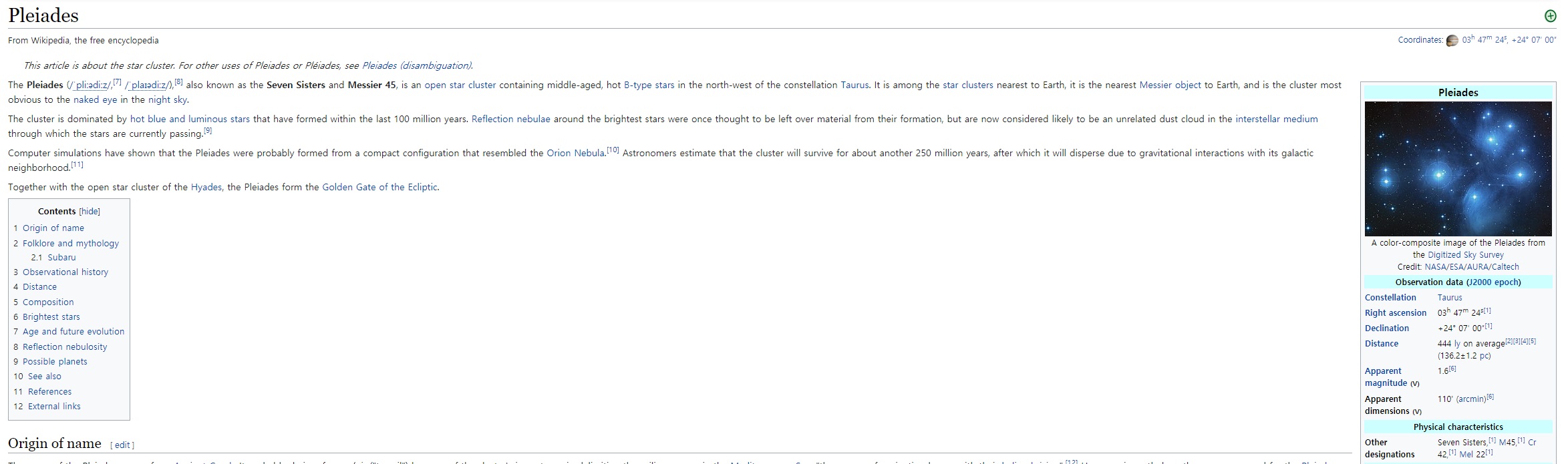Image resolution: width=1568 pixels, height=464 pixels.
Task: Open the ly light-year unit link
Action: pos(1457,344)
